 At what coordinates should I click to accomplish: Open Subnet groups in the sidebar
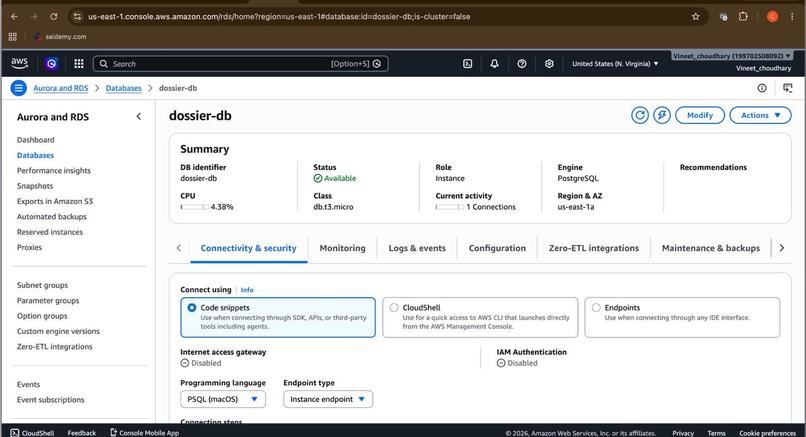click(x=42, y=285)
